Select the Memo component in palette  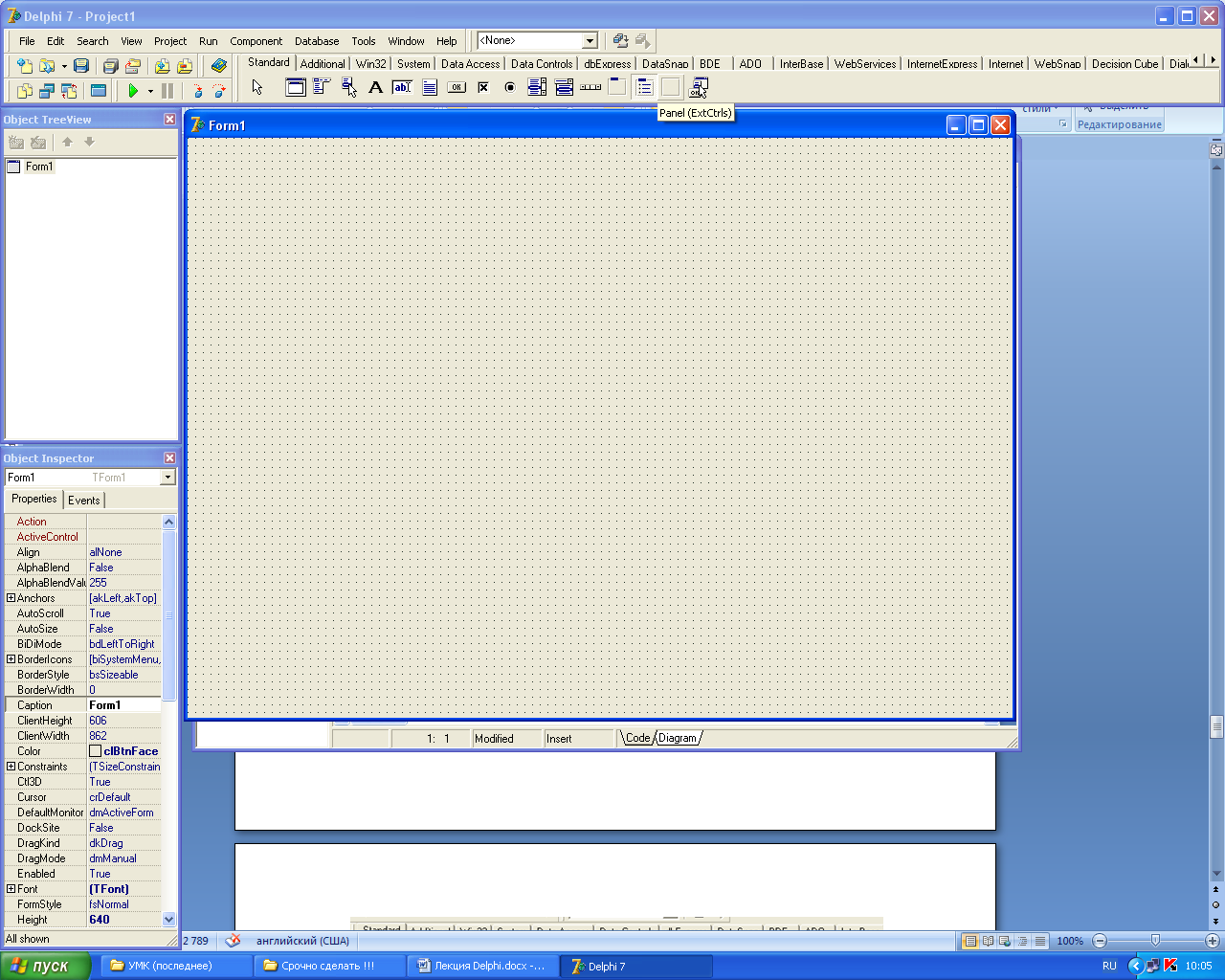coord(430,87)
